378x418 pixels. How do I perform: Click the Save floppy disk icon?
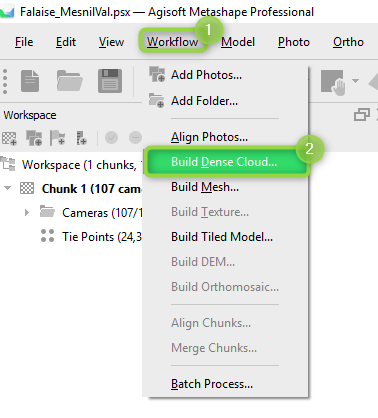tap(110, 81)
